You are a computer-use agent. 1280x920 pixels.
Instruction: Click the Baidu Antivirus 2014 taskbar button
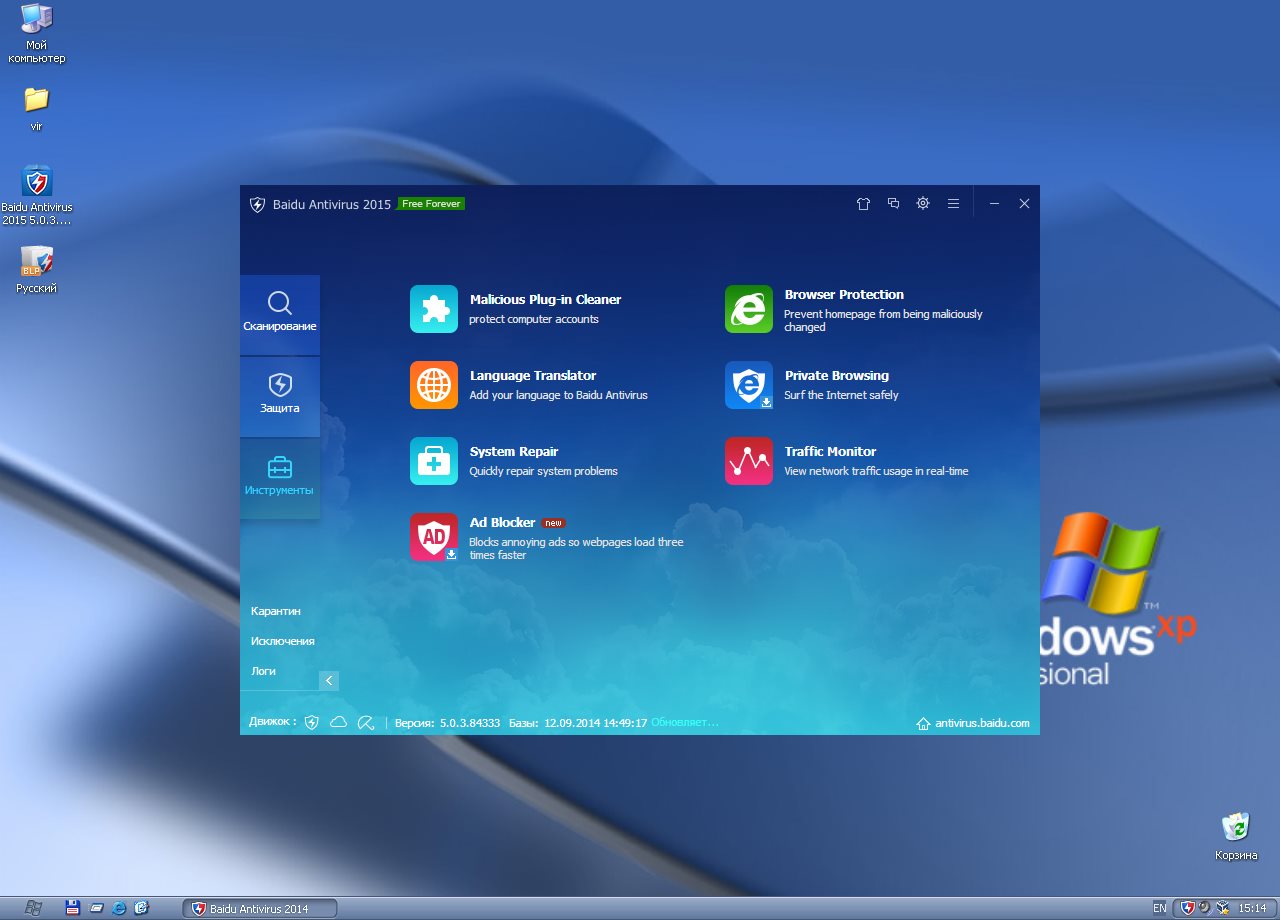(260, 908)
